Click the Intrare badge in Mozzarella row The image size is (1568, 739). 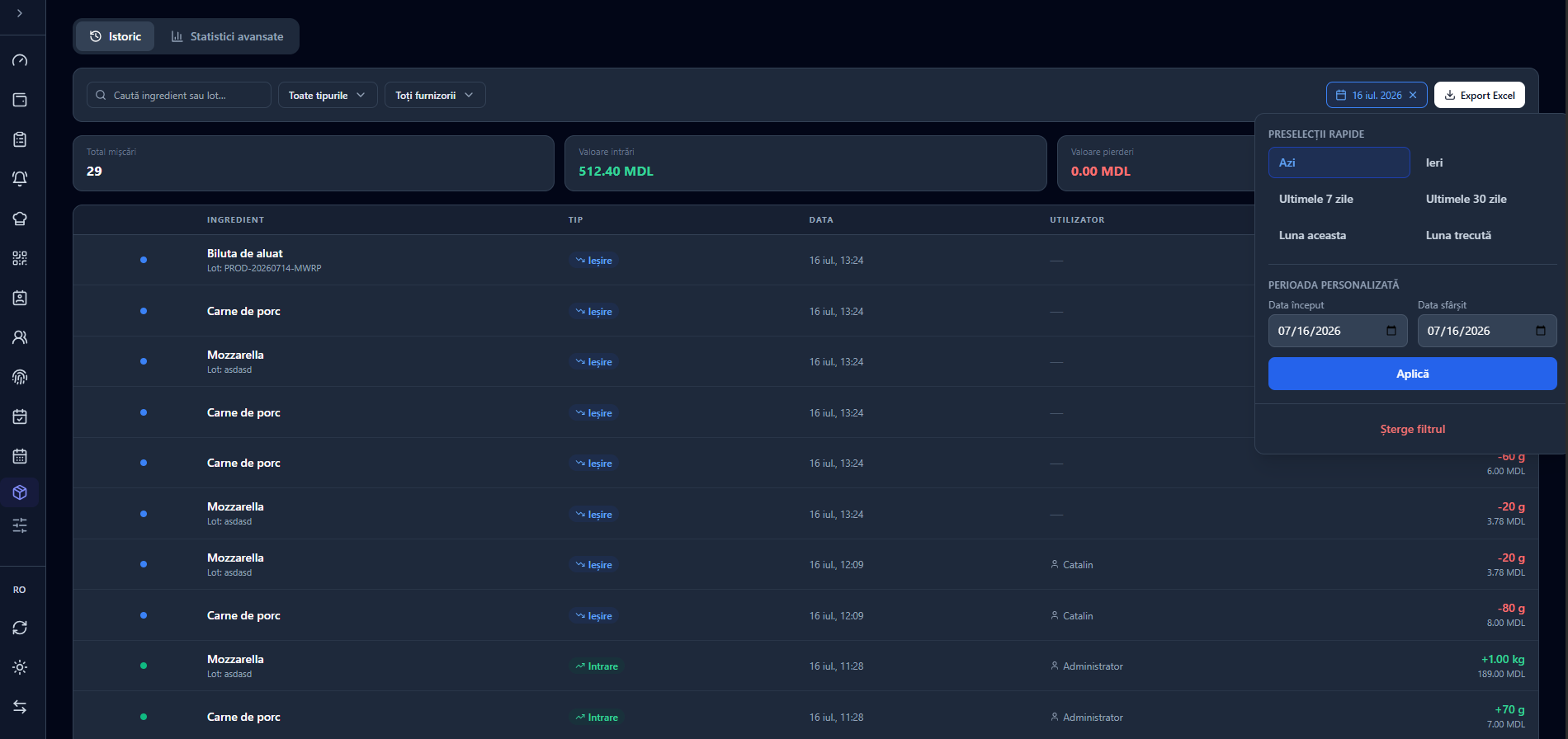click(x=597, y=666)
